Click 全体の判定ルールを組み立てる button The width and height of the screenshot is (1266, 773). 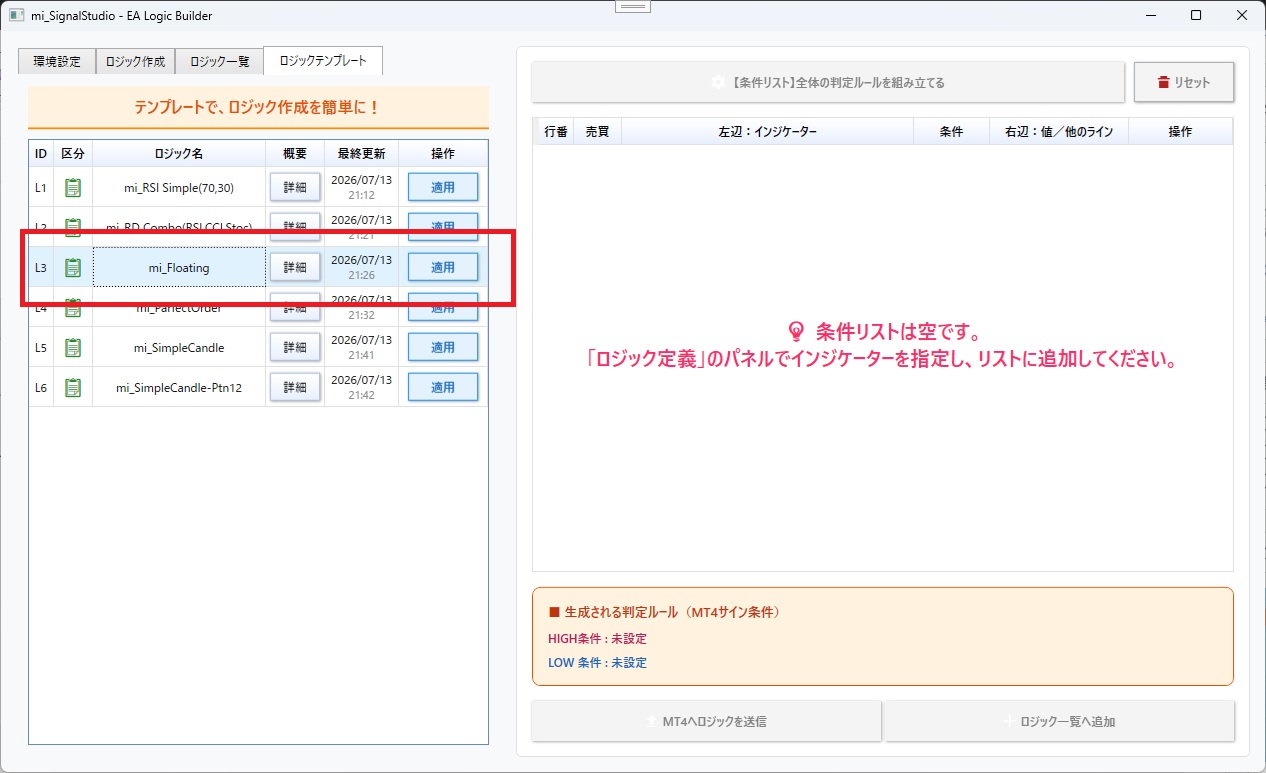[x=828, y=82]
